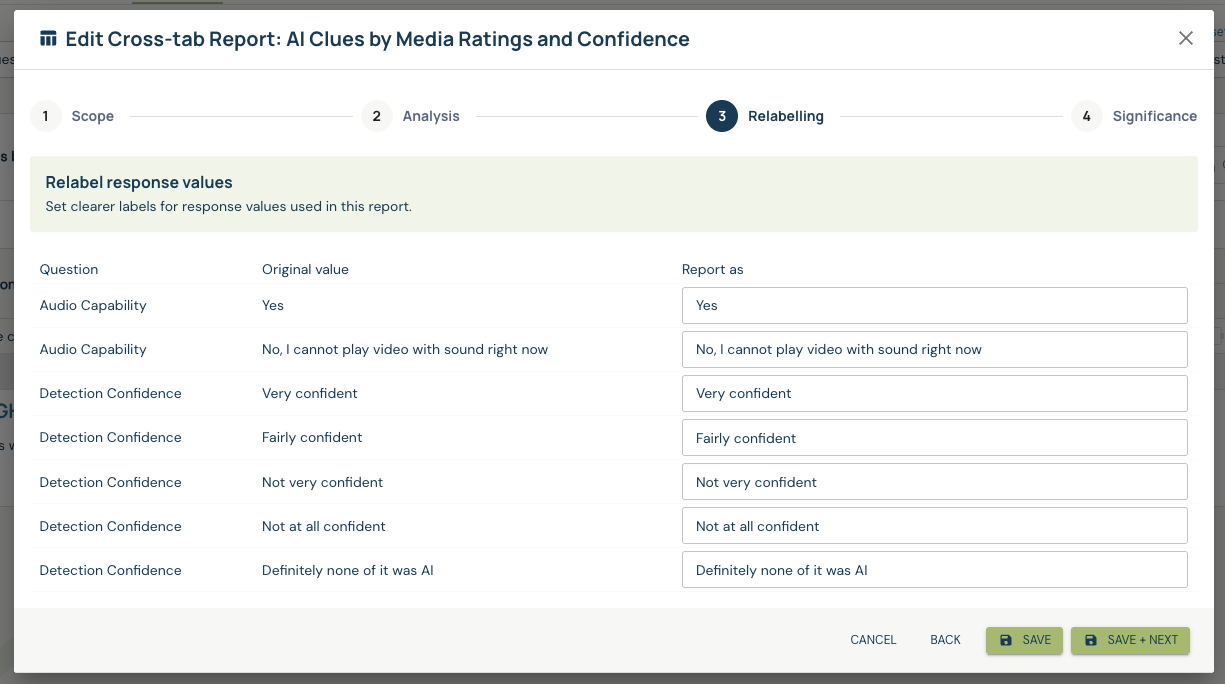Click the CANCEL button
Screen dimensions: 1225x684
pyautogui.click(x=873, y=640)
